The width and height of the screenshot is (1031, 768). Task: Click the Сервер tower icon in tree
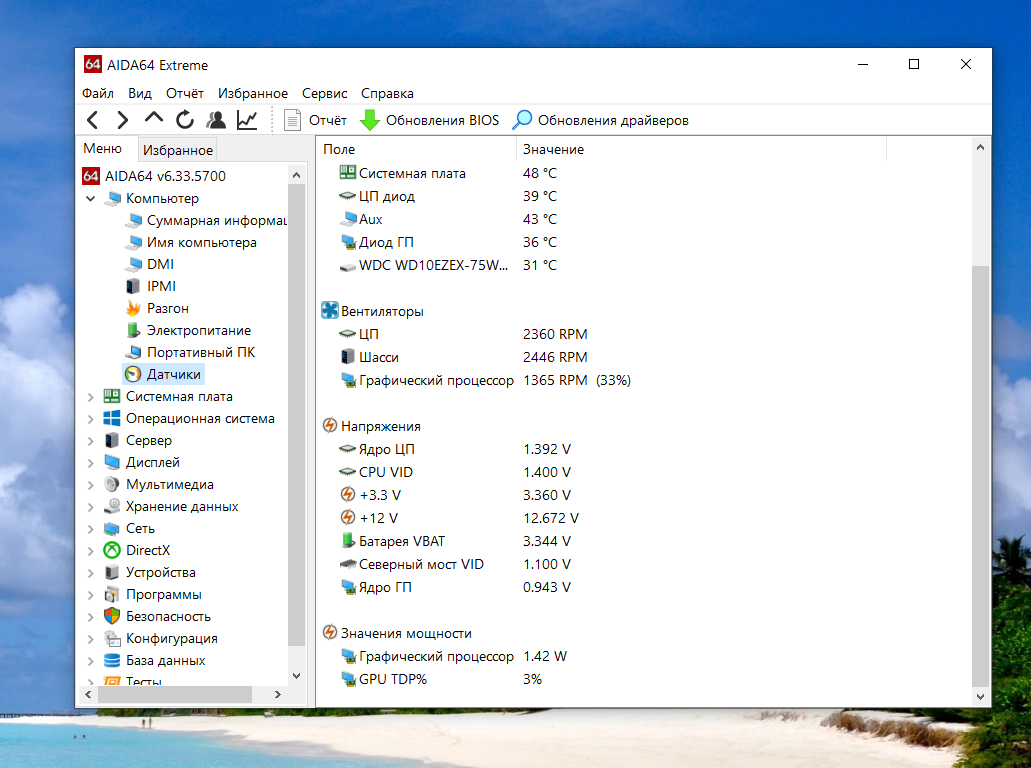(112, 441)
